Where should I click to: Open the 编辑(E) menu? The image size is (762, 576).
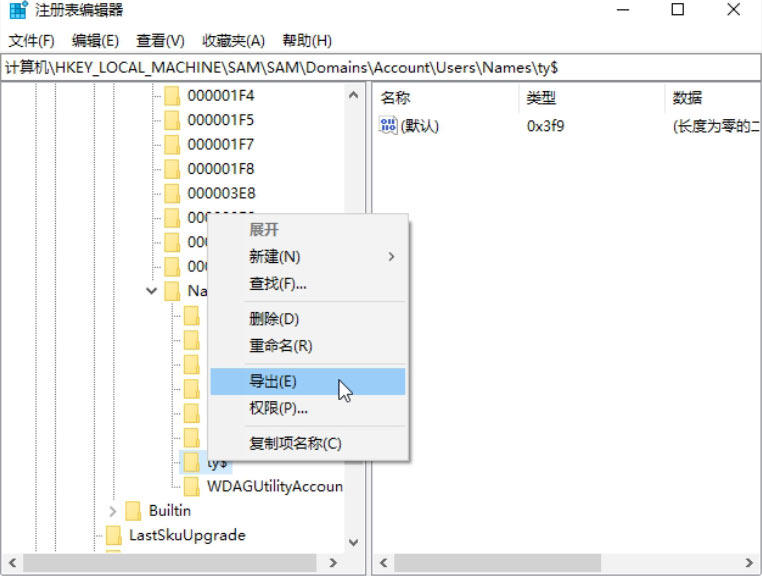tap(95, 41)
